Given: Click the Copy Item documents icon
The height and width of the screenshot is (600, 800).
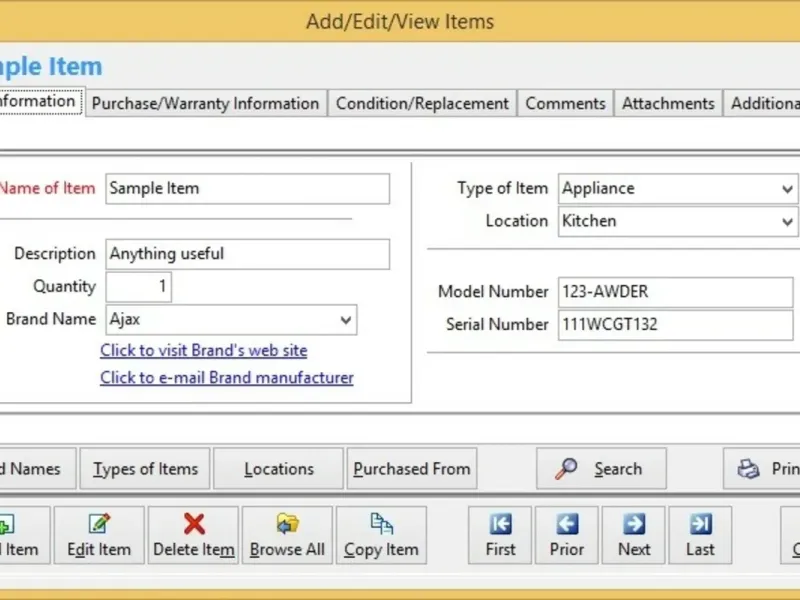Looking at the screenshot, I should (381, 523).
